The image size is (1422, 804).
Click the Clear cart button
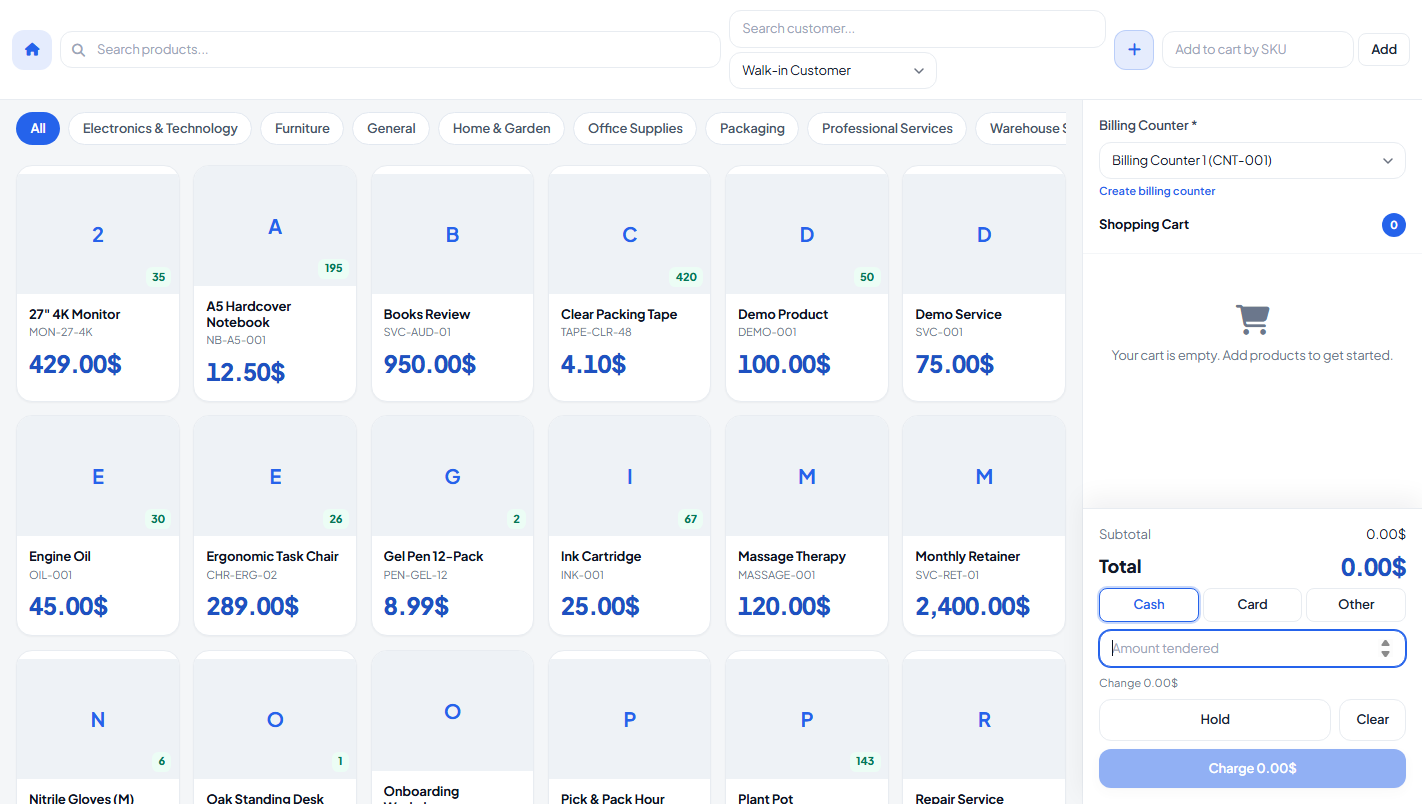(1372, 719)
